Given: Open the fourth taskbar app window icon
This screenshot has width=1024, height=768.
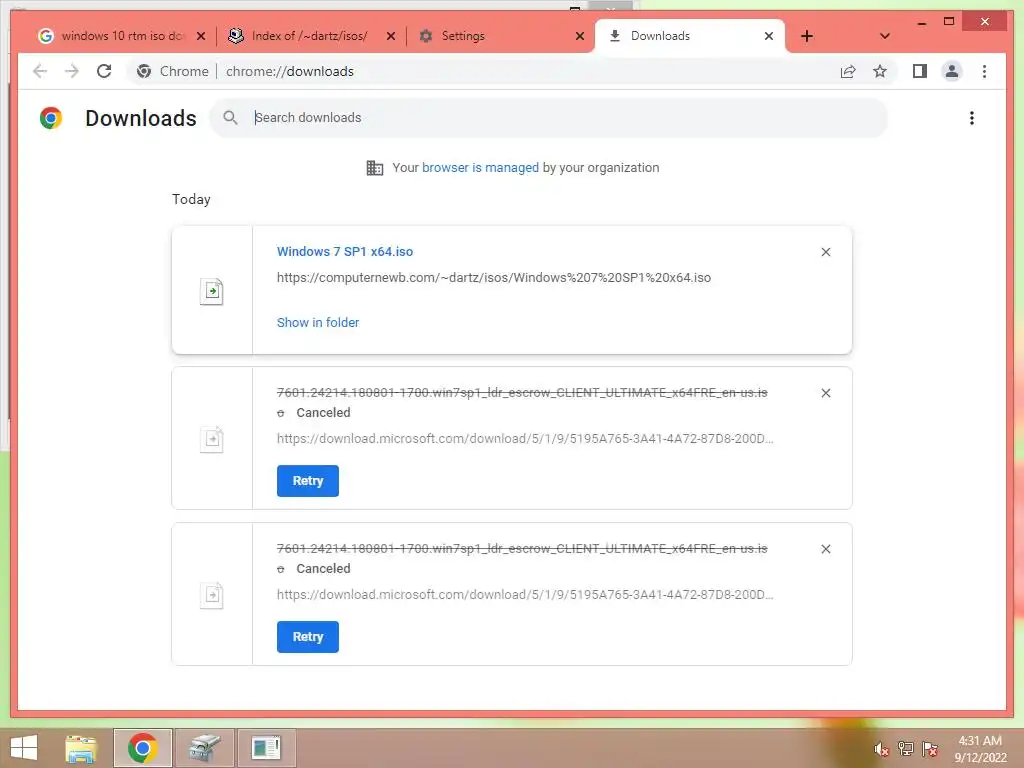Looking at the screenshot, I should click(x=266, y=748).
